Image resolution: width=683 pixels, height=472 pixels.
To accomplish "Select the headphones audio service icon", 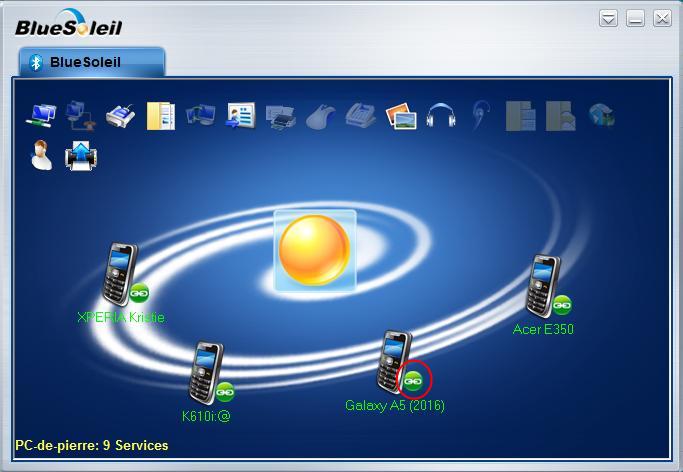I will pyautogui.click(x=440, y=115).
